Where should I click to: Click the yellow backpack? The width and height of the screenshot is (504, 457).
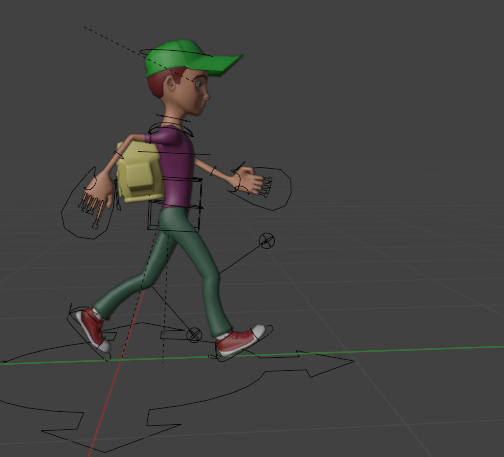click(x=139, y=172)
